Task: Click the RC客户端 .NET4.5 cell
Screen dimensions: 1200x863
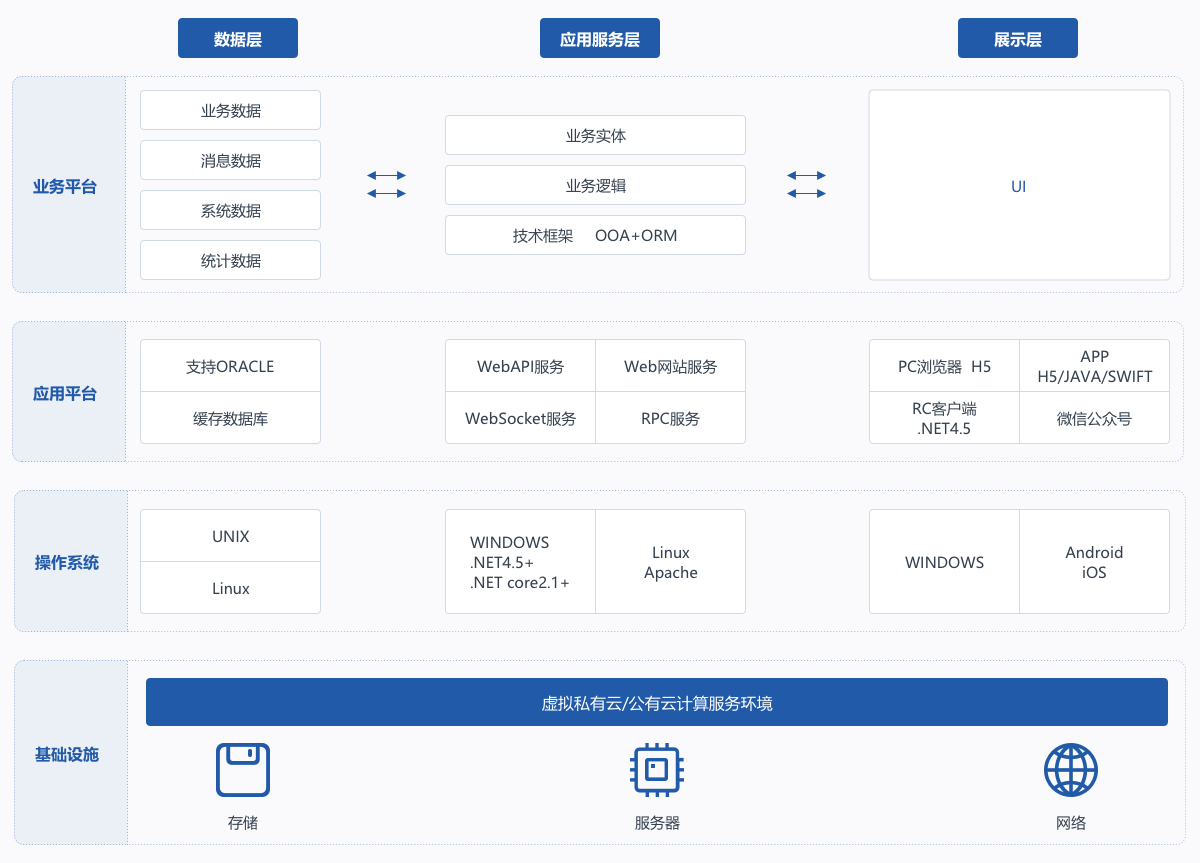Action: click(944, 418)
